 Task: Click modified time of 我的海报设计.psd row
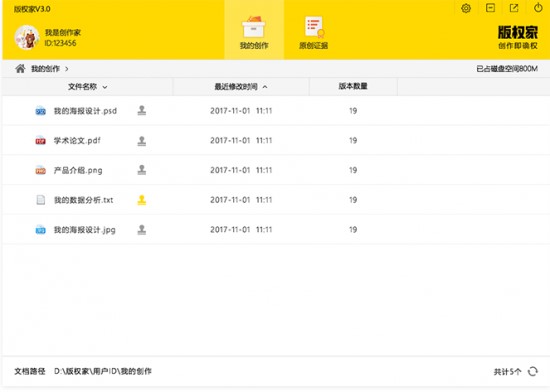pyautogui.click(x=241, y=111)
